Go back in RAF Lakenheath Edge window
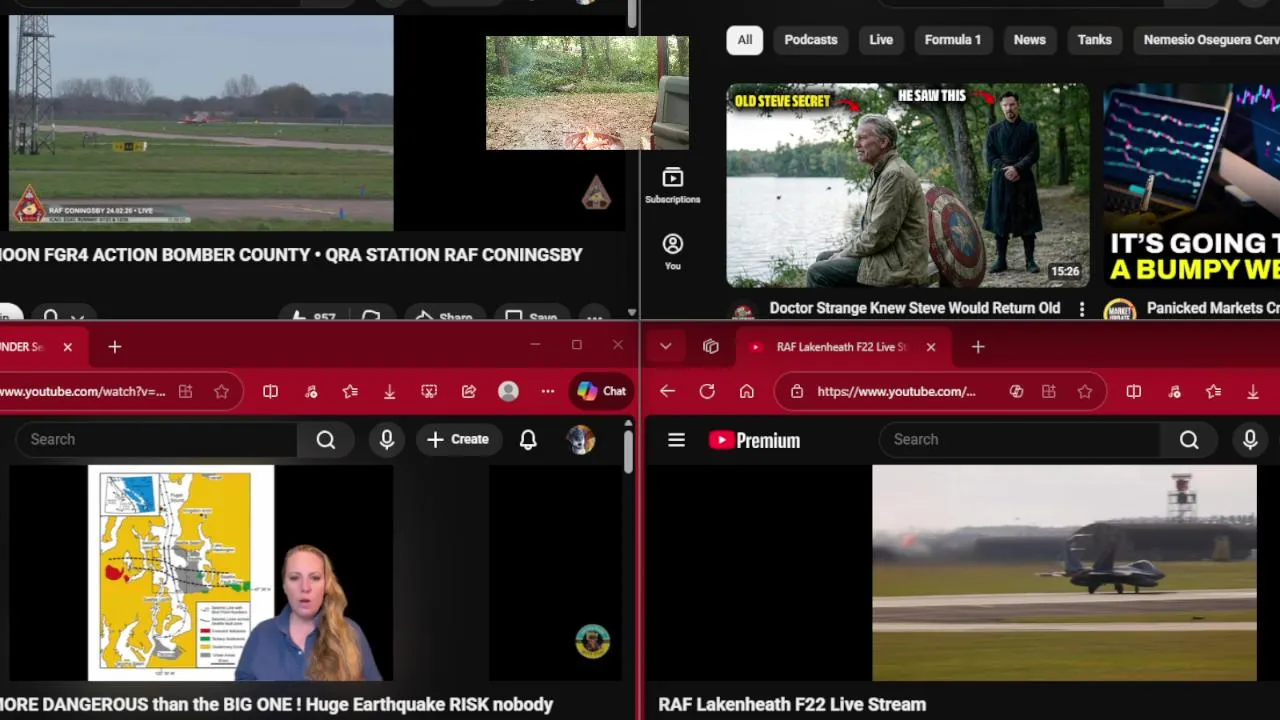The width and height of the screenshot is (1280, 720). (x=667, y=392)
